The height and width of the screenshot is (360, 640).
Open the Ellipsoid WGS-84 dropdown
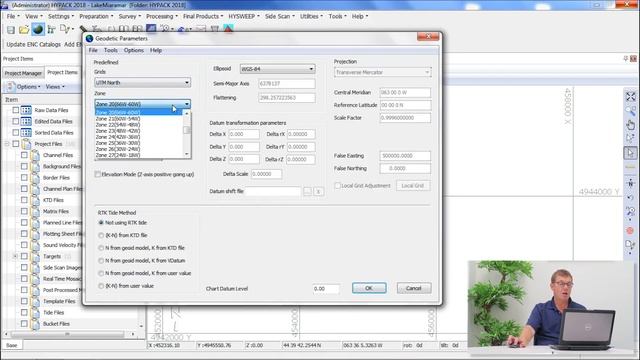[278, 69]
